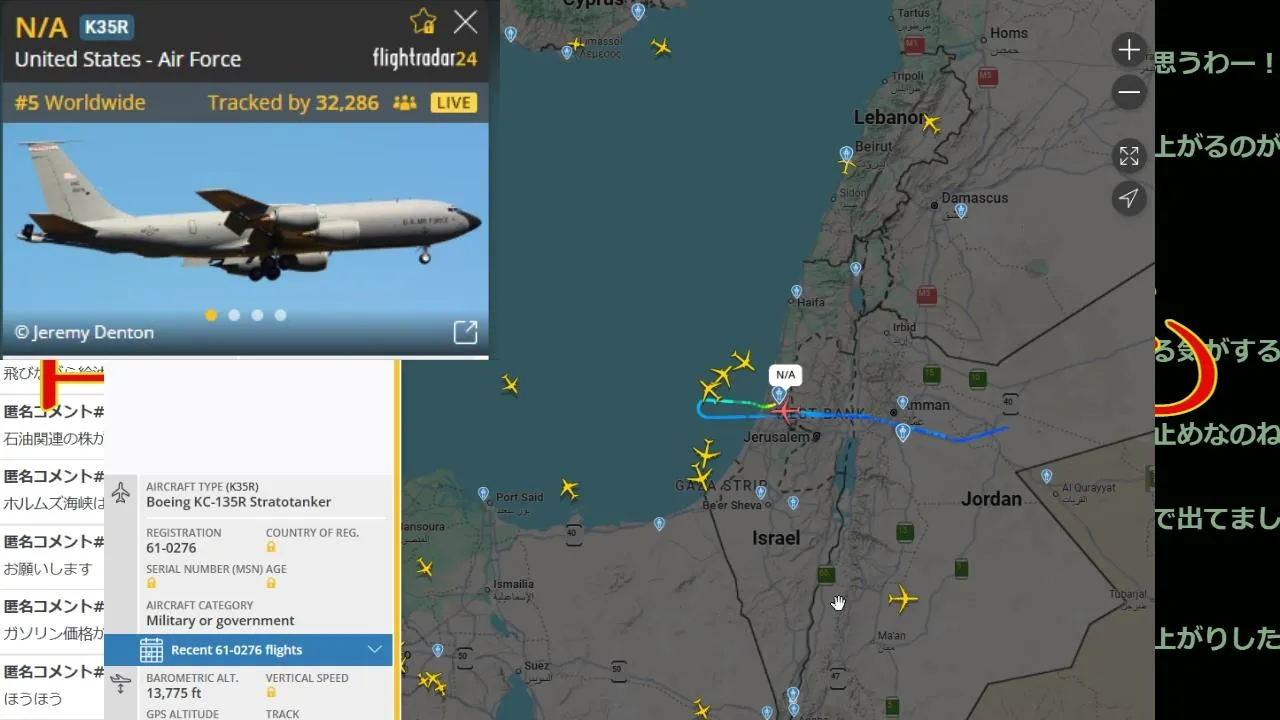Select the Damascus airport pin marker

click(961, 211)
